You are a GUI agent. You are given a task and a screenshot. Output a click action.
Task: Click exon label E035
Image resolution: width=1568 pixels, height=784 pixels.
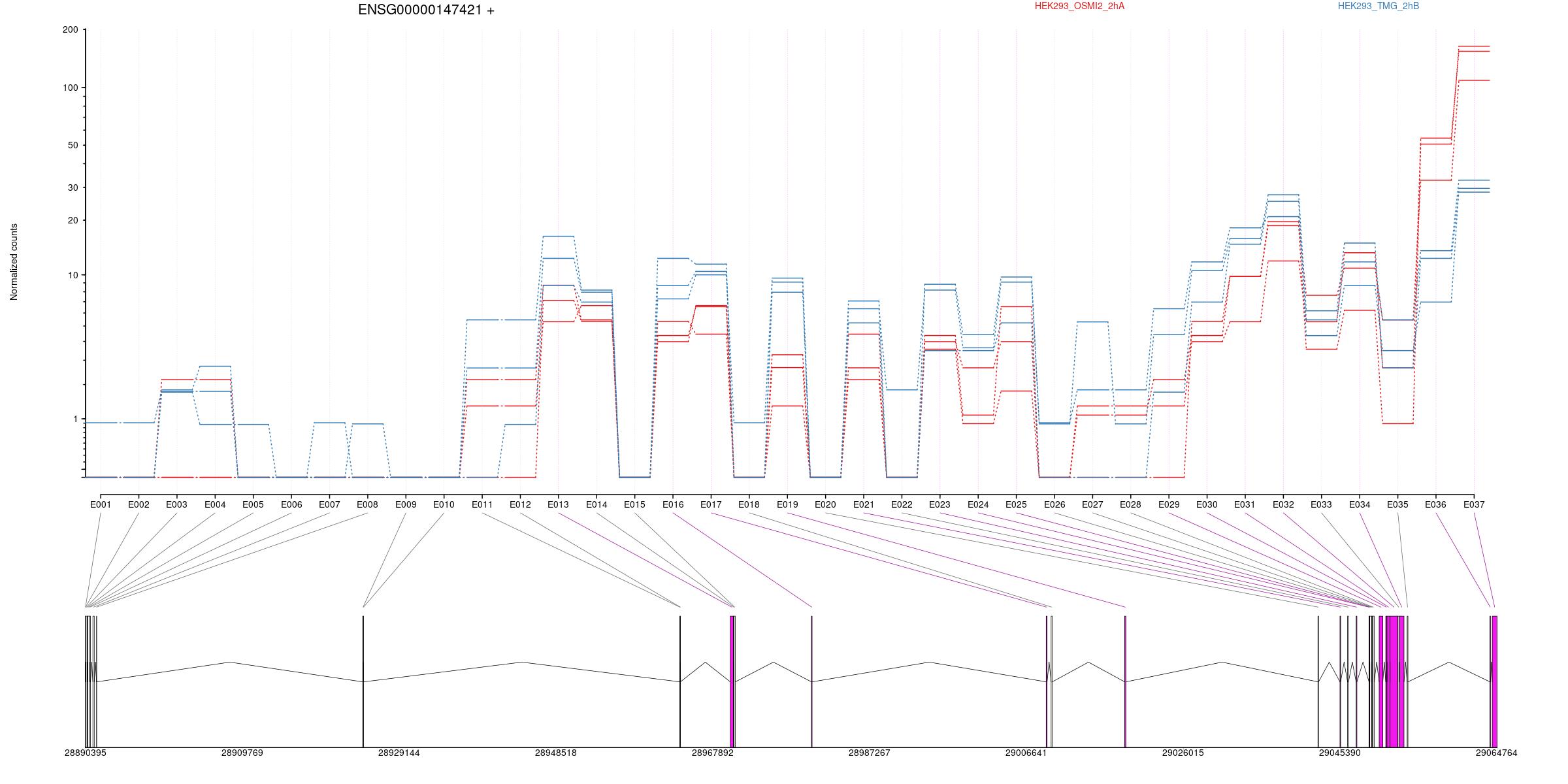[x=1397, y=504]
